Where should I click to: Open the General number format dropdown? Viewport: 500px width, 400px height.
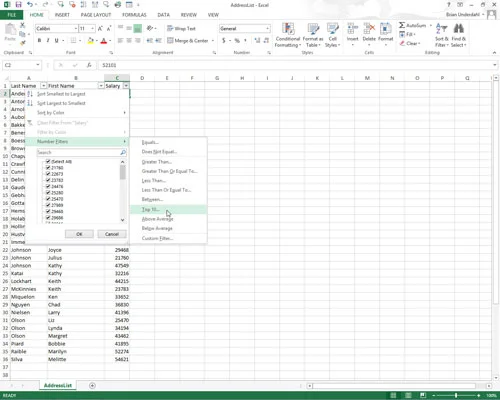click(267, 29)
